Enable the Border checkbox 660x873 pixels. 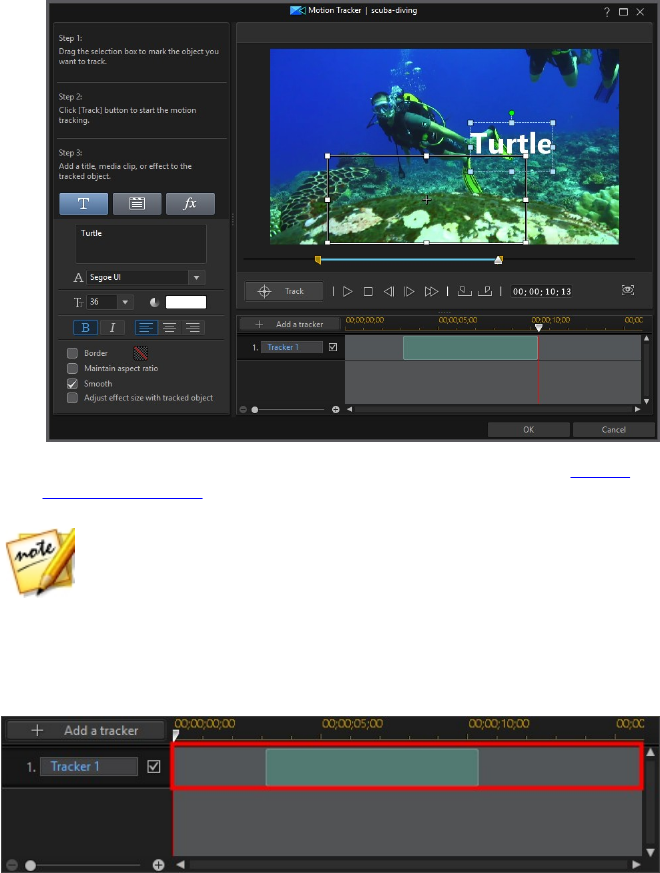72,353
